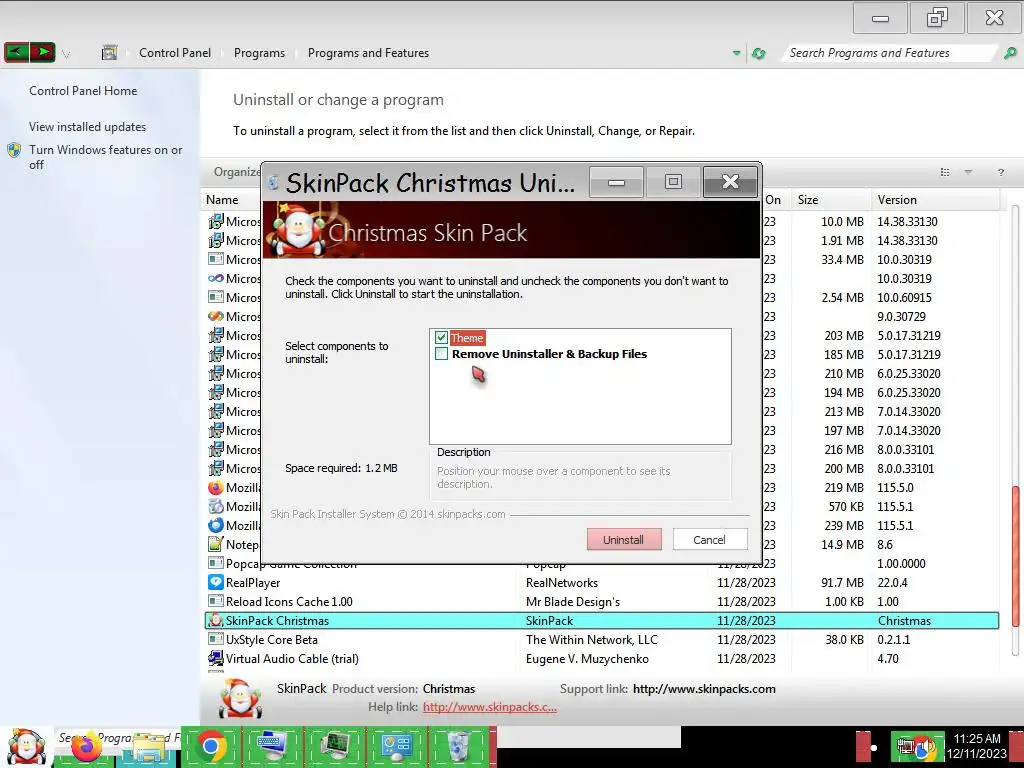
Task: Click the version cell 10.0.60915
Action: [x=904, y=297]
